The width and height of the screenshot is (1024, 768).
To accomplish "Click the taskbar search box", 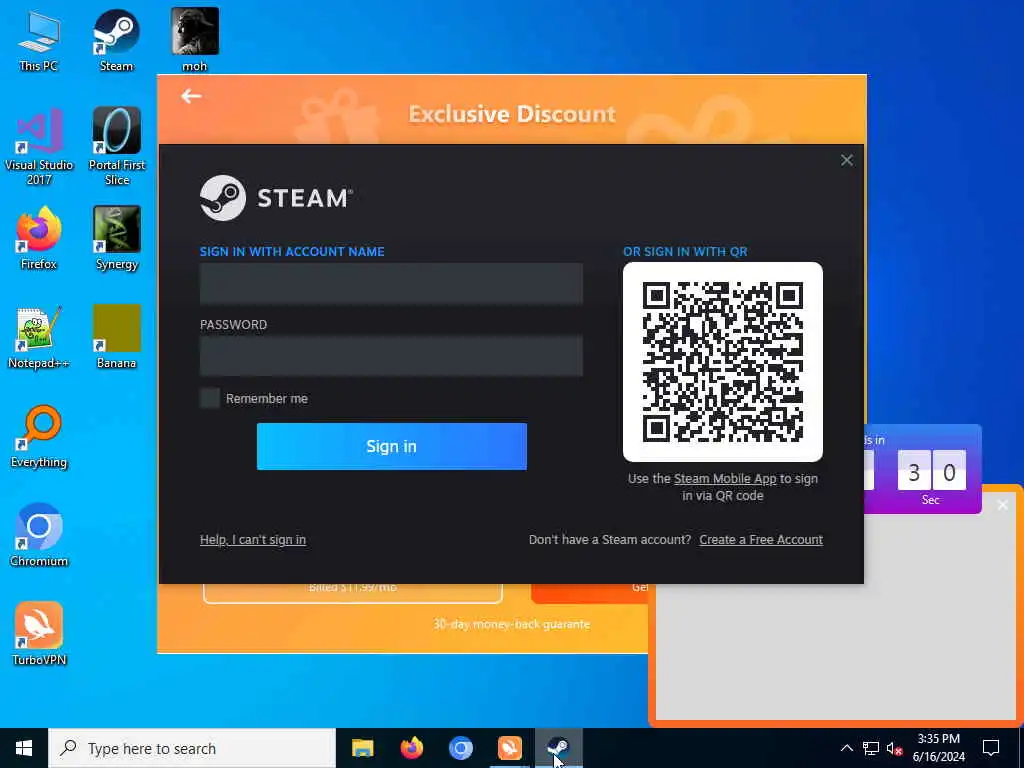I will point(192,748).
